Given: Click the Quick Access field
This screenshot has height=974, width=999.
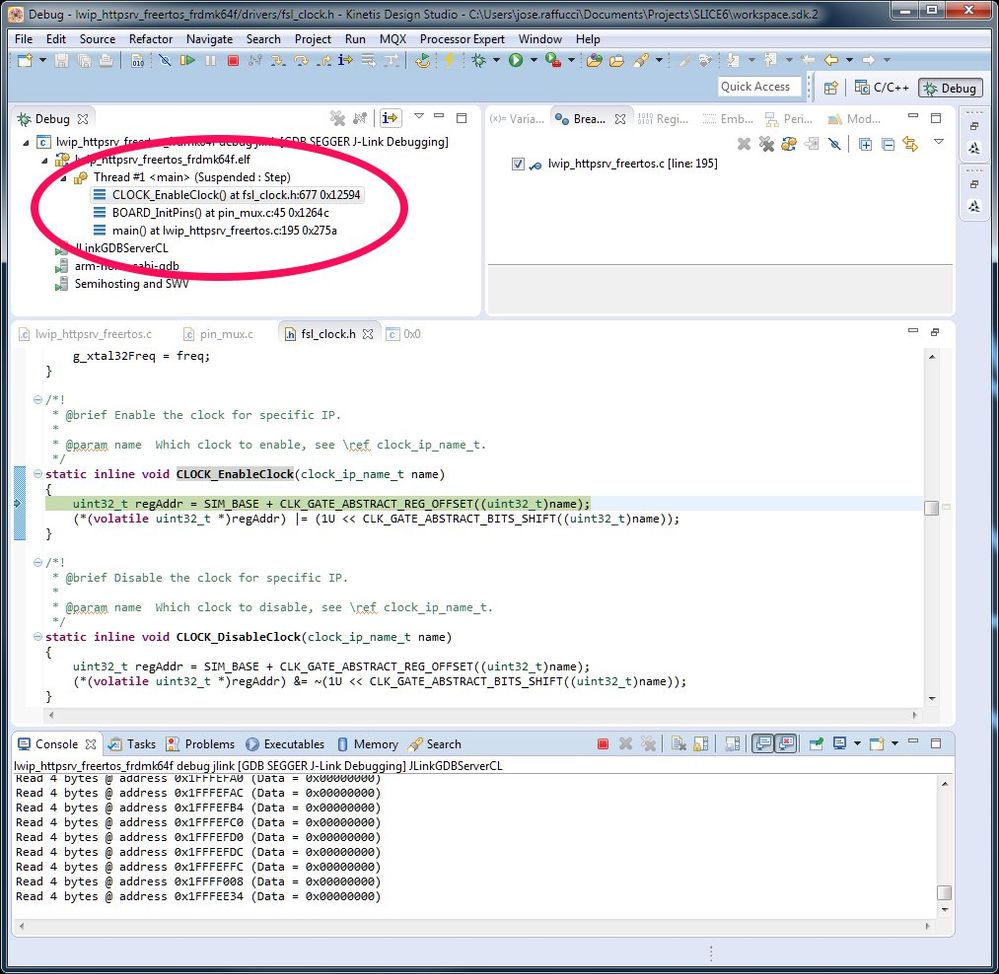Looking at the screenshot, I should click(759, 87).
